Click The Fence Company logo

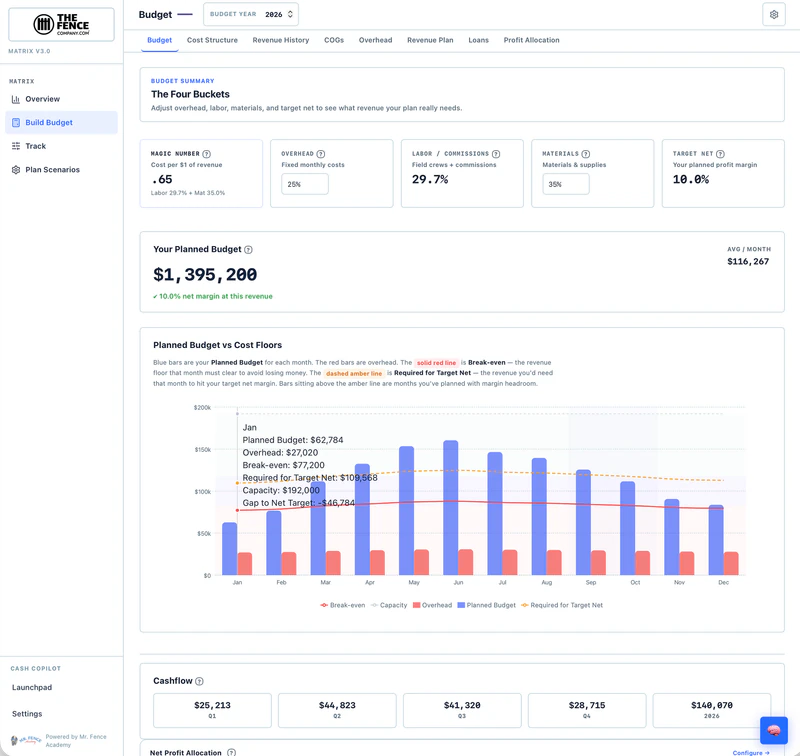pyautogui.click(x=61, y=24)
